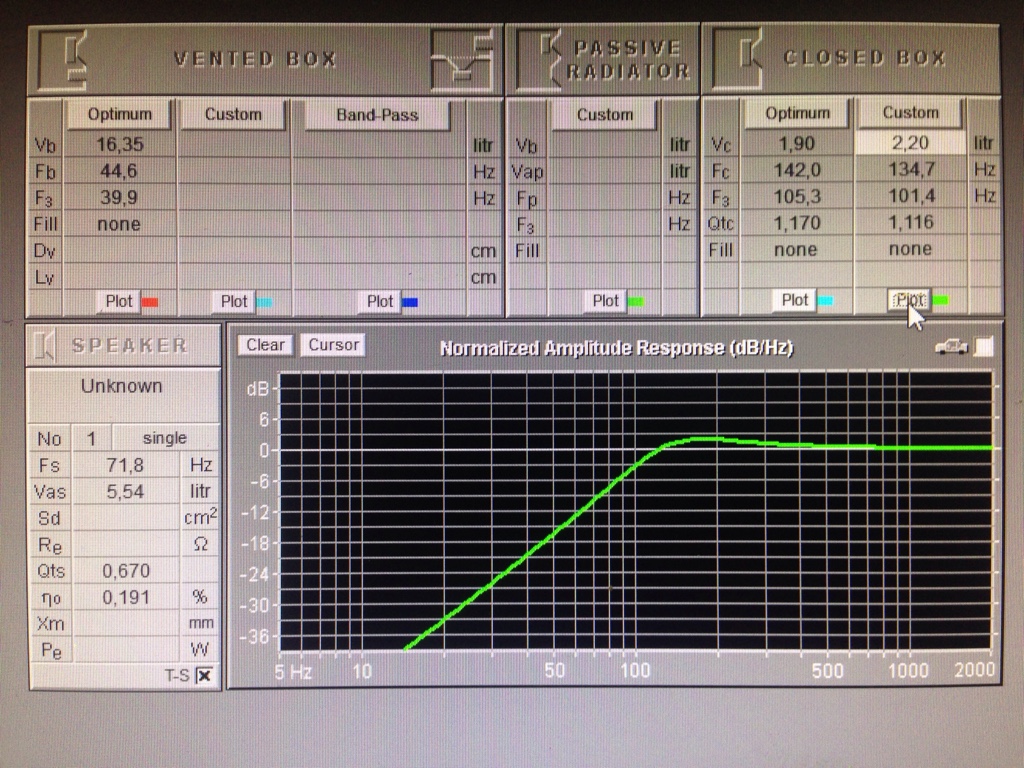Click the vented custom cyan swatch

[x=264, y=302]
